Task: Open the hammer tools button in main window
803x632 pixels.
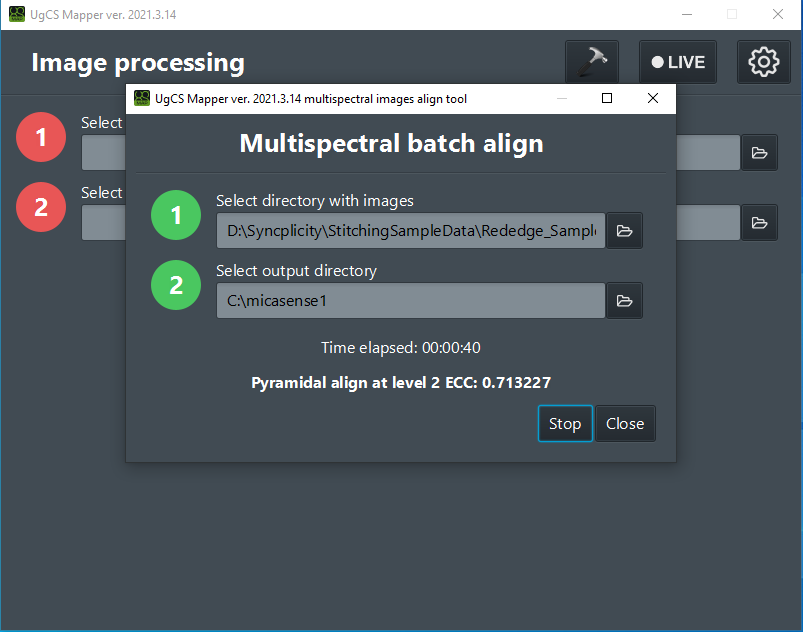Action: click(592, 62)
